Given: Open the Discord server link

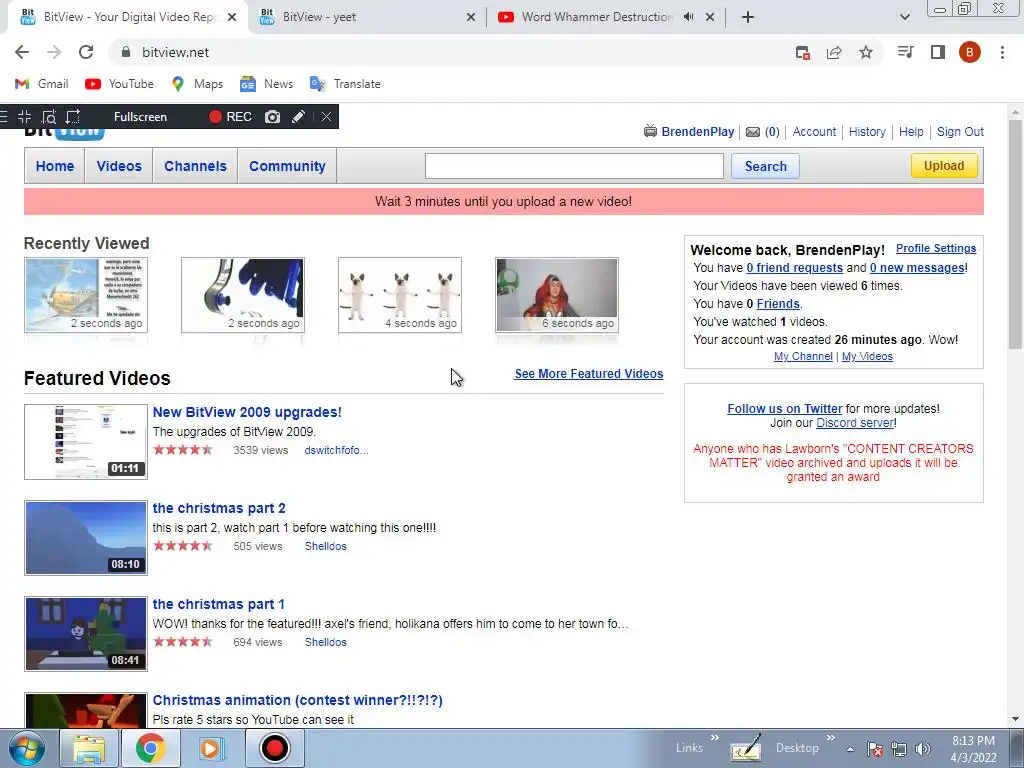Looking at the screenshot, I should 855,423.
